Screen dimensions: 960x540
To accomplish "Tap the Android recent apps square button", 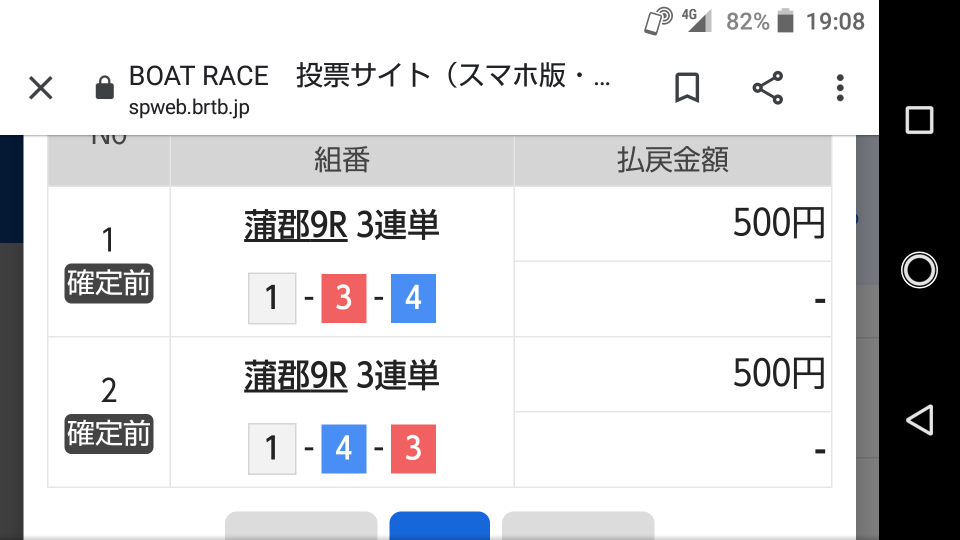I will click(919, 120).
